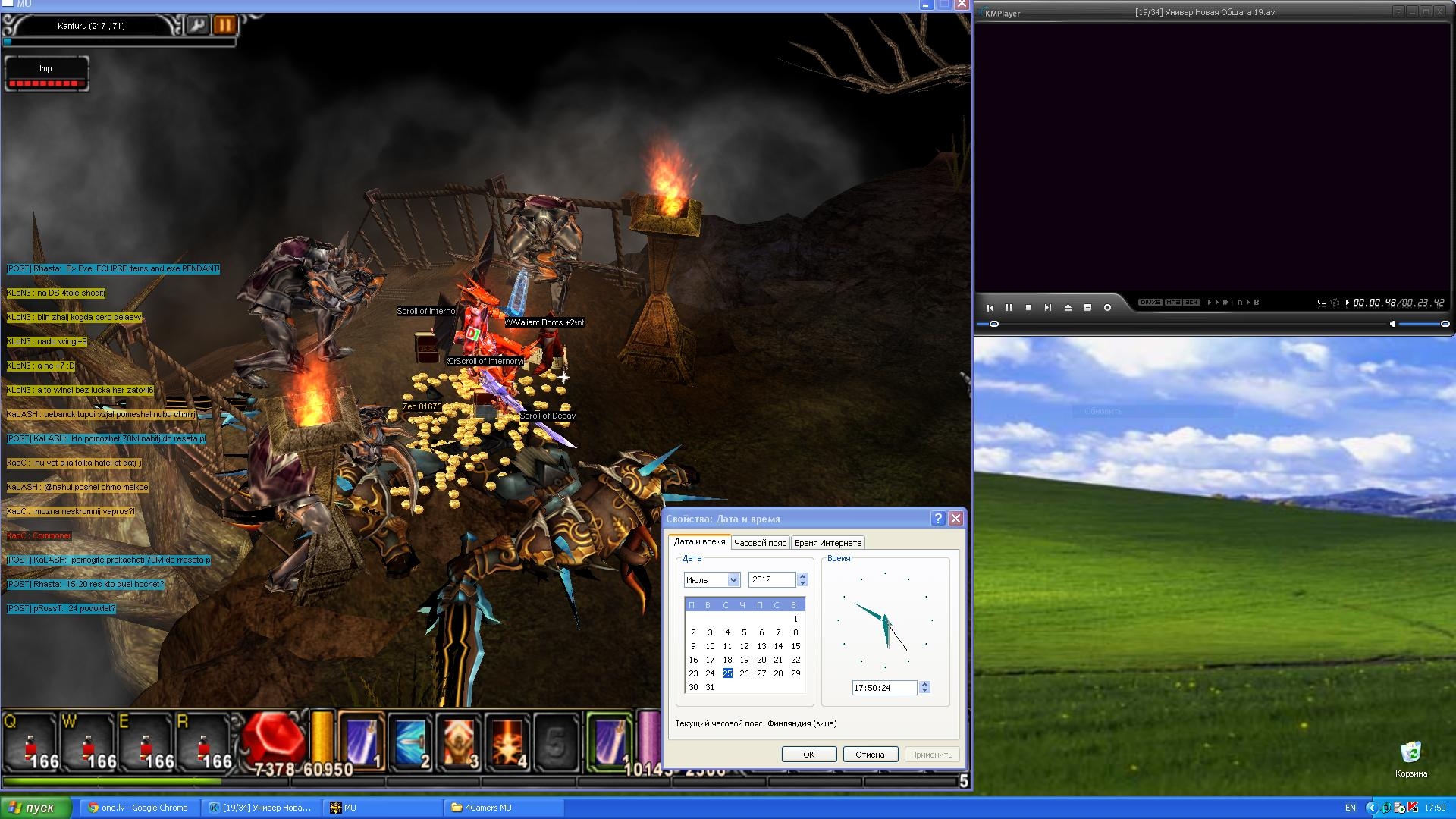Switch to Часовой пояс tab

pyautogui.click(x=760, y=543)
